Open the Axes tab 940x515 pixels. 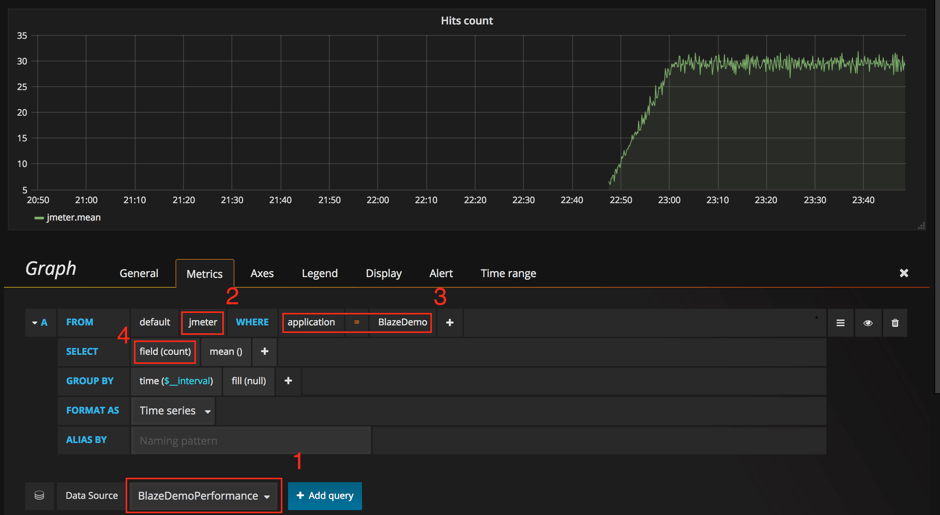pos(262,273)
